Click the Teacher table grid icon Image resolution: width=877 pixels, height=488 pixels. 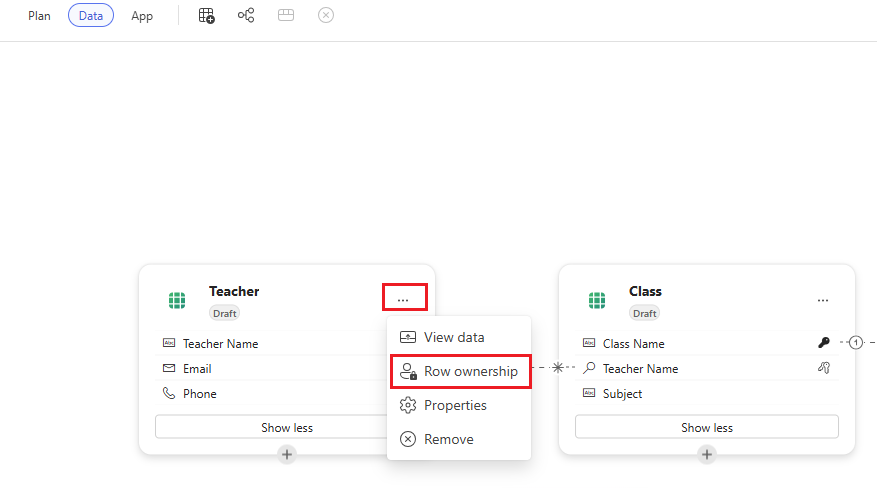coord(177,300)
